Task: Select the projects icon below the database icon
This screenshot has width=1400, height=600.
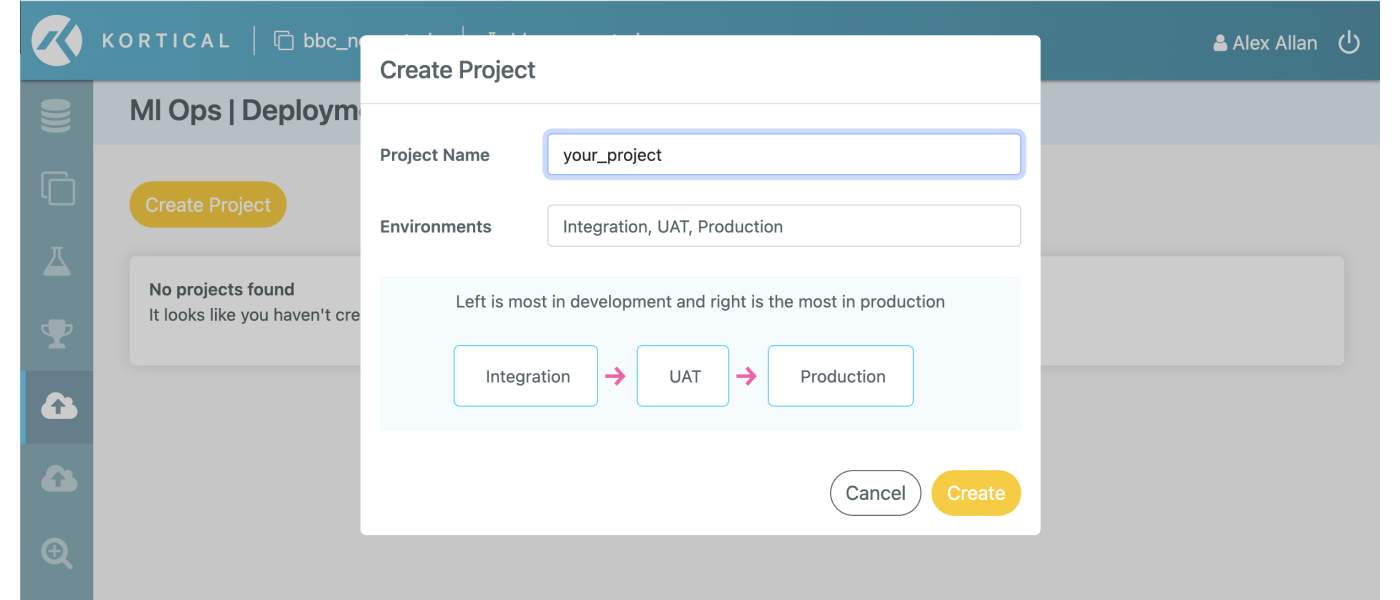Action: (57, 188)
